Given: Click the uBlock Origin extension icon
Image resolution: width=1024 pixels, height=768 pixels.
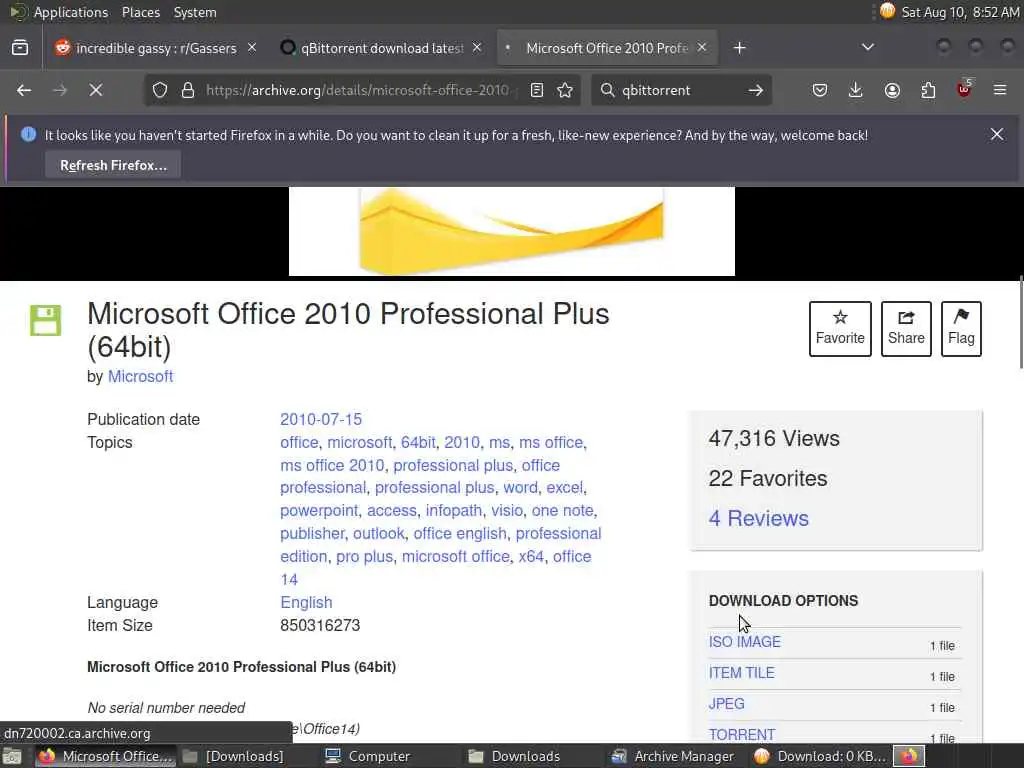Looking at the screenshot, I should [x=964, y=89].
